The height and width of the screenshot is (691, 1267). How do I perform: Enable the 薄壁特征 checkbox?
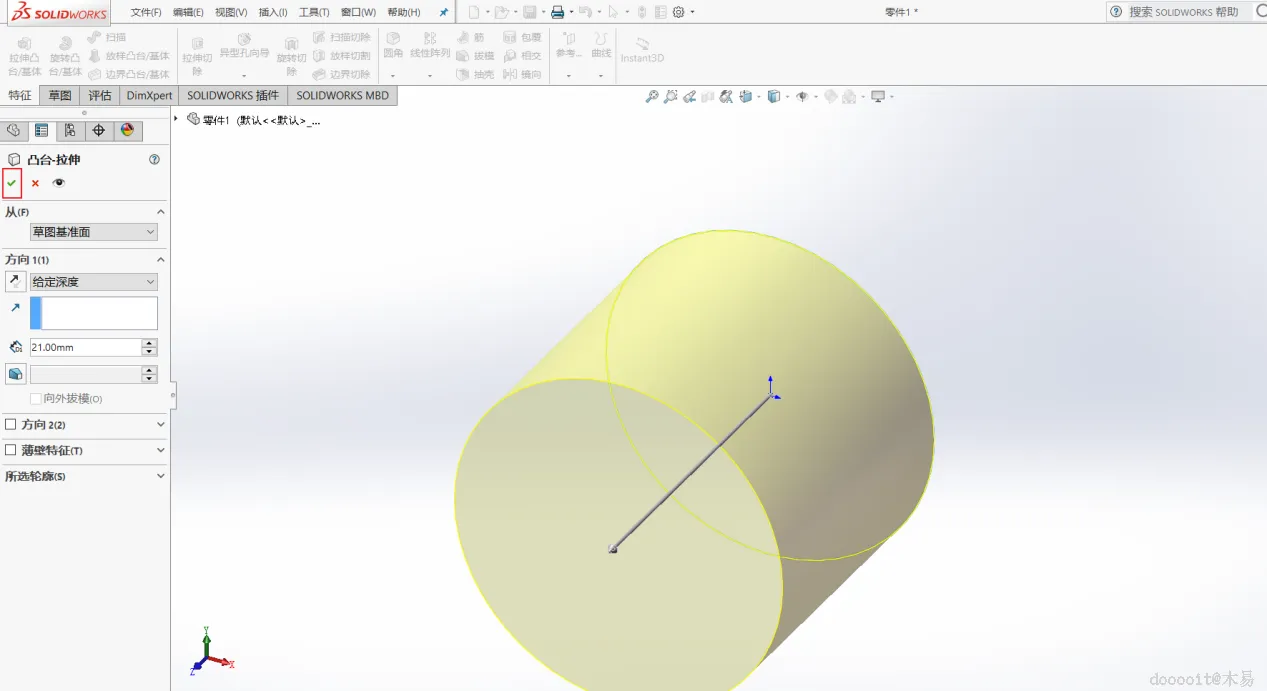tap(11, 451)
